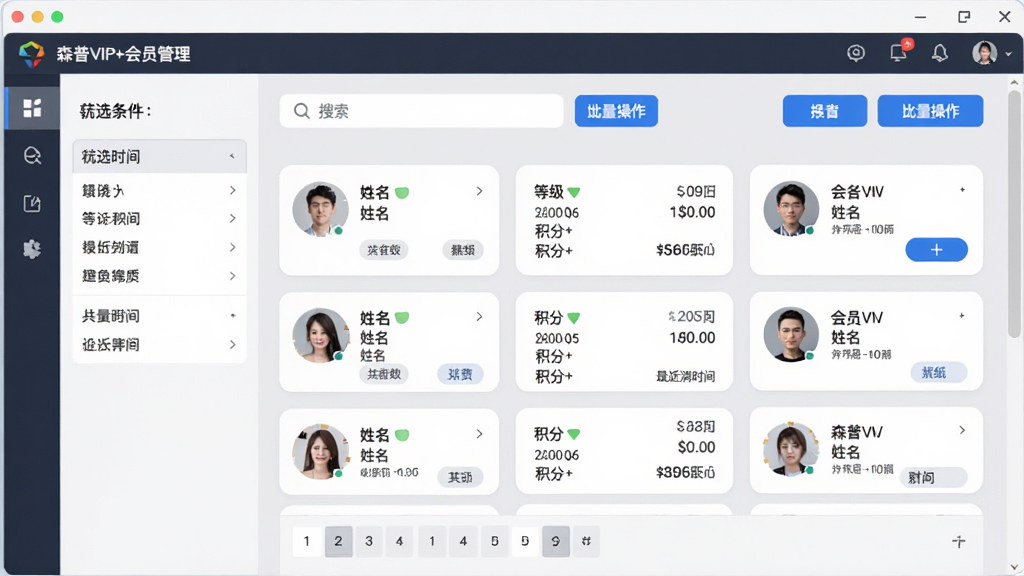Viewport: 1024px width, 576px height.
Task: Click the rightmost 批量操作 button
Action: [930, 111]
